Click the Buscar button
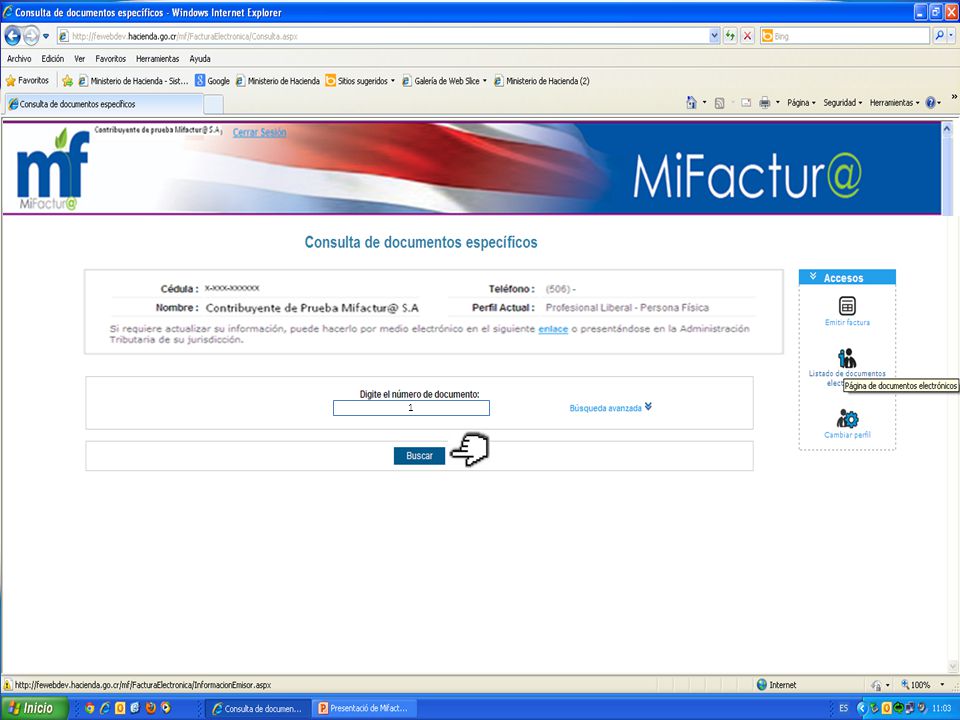The image size is (960, 720). point(419,456)
